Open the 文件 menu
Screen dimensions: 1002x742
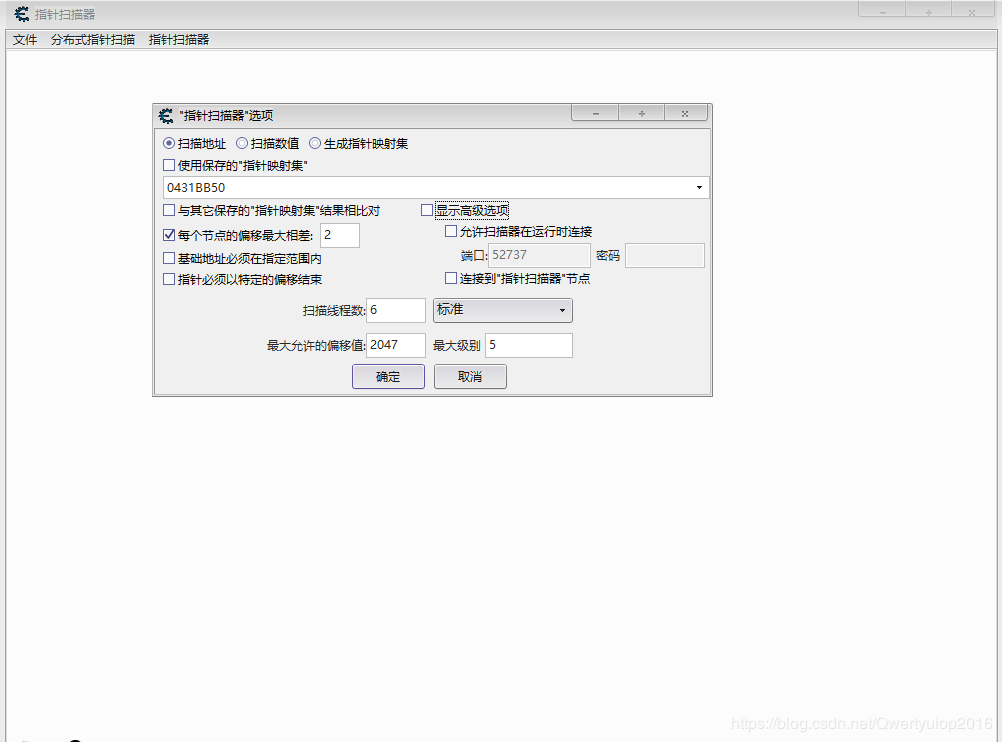pos(24,39)
